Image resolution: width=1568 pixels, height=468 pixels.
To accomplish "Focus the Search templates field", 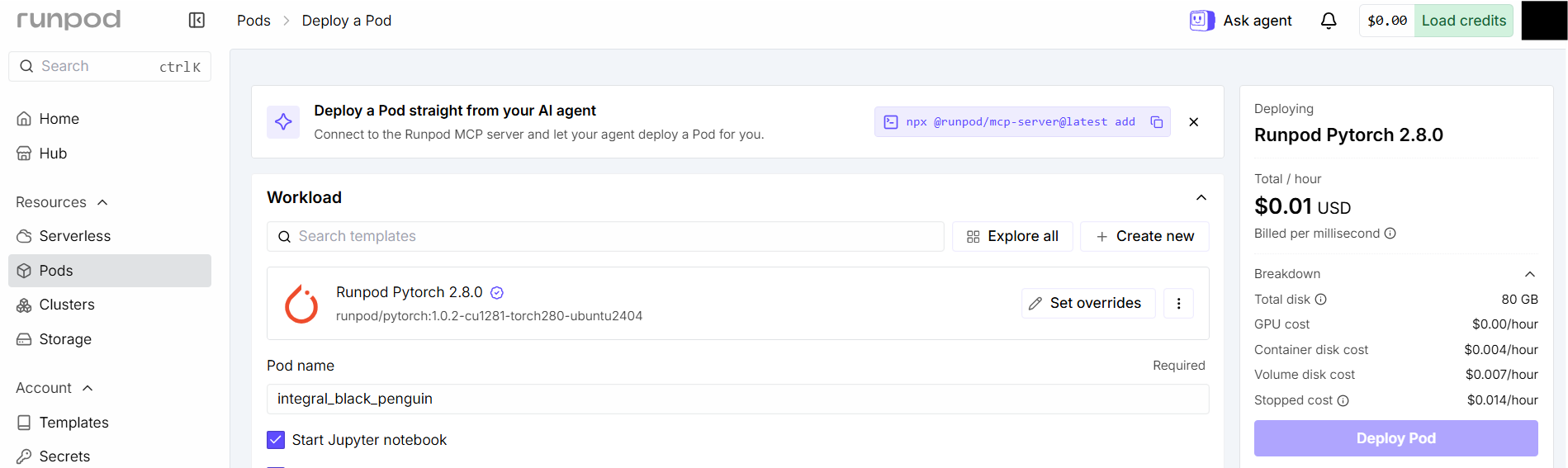I will click(605, 237).
